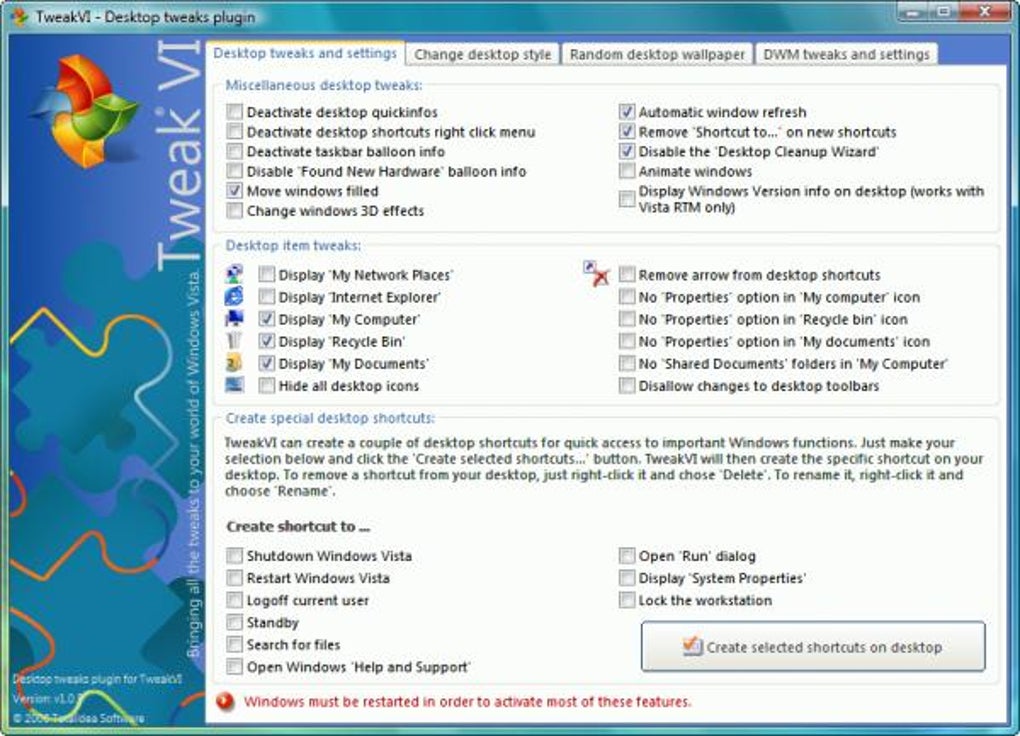The height and width of the screenshot is (736, 1020).
Task: Close the TweakVI window
Action: pos(985,11)
